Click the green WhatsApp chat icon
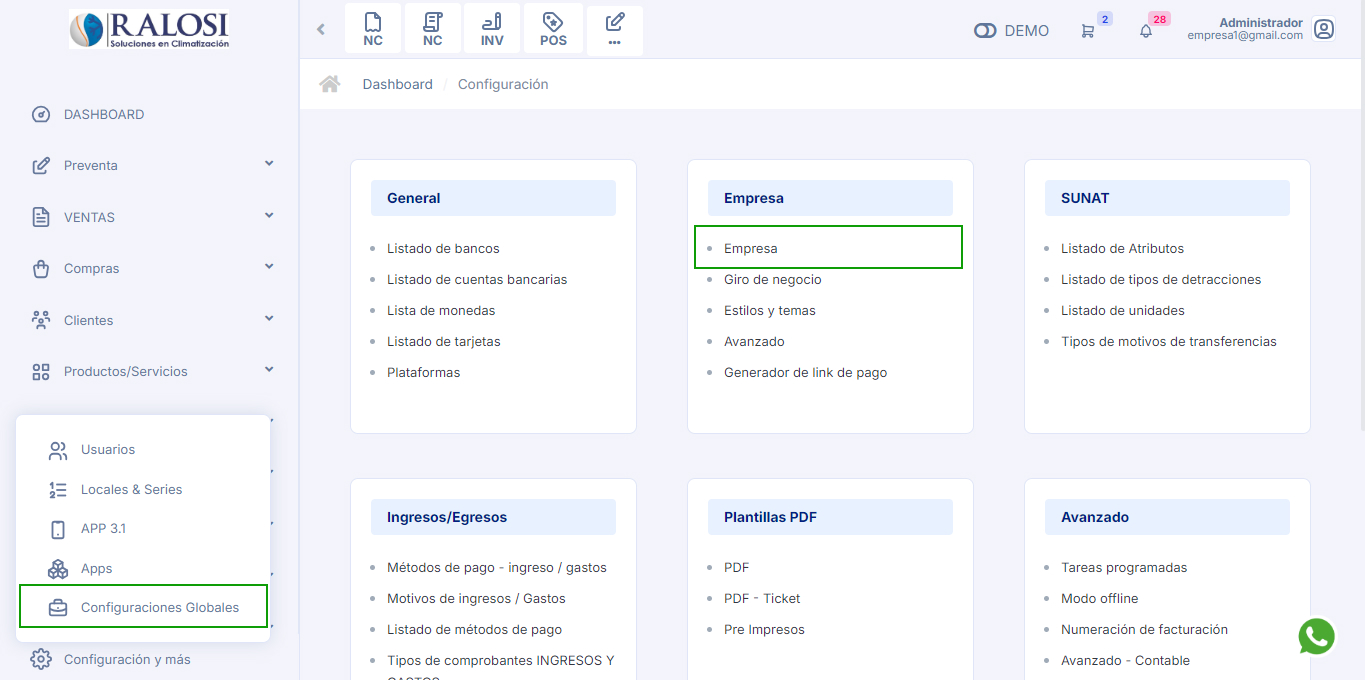Screen dimensions: 1365x680 tap(1316, 636)
